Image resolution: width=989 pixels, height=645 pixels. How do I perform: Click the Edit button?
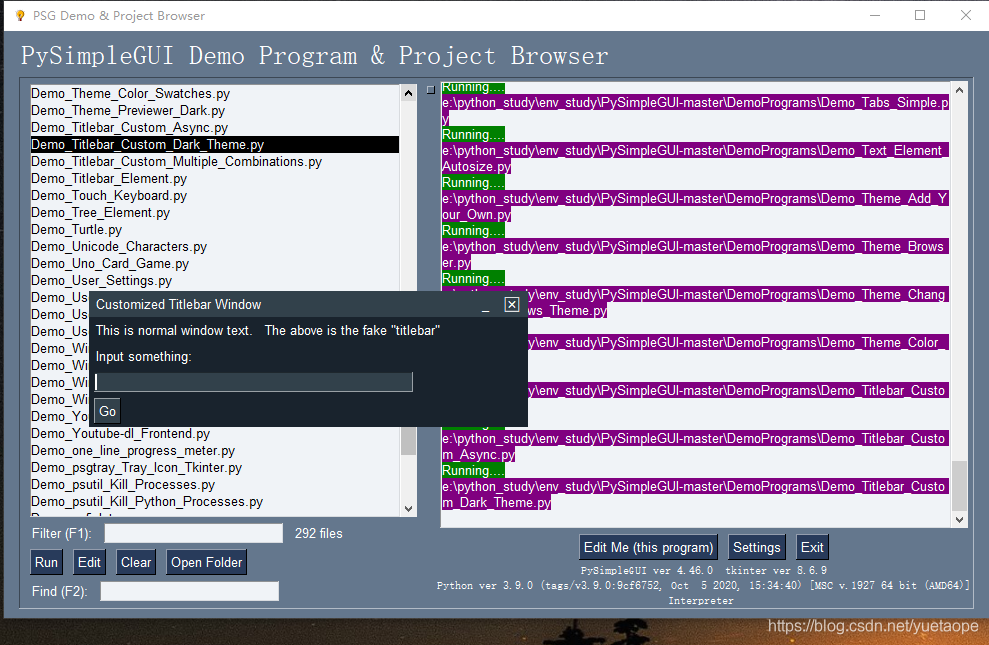pos(89,562)
